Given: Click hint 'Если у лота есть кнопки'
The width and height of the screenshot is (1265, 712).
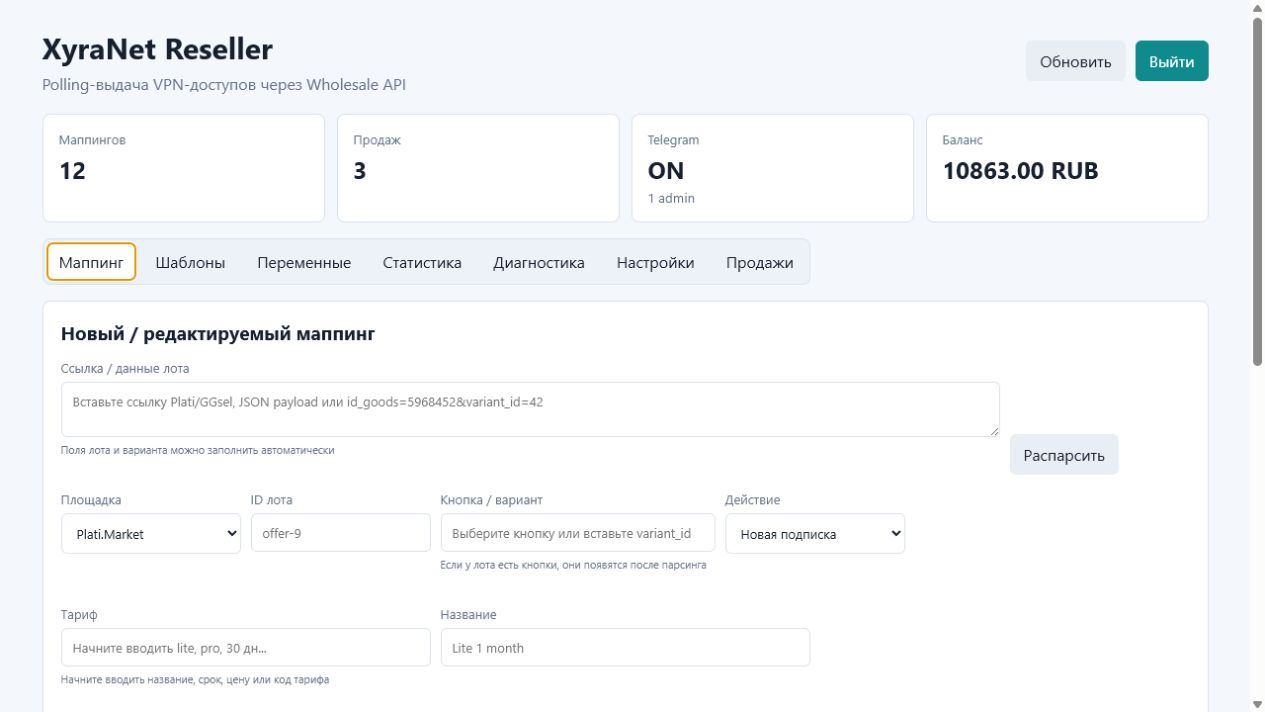Looking at the screenshot, I should (573, 565).
